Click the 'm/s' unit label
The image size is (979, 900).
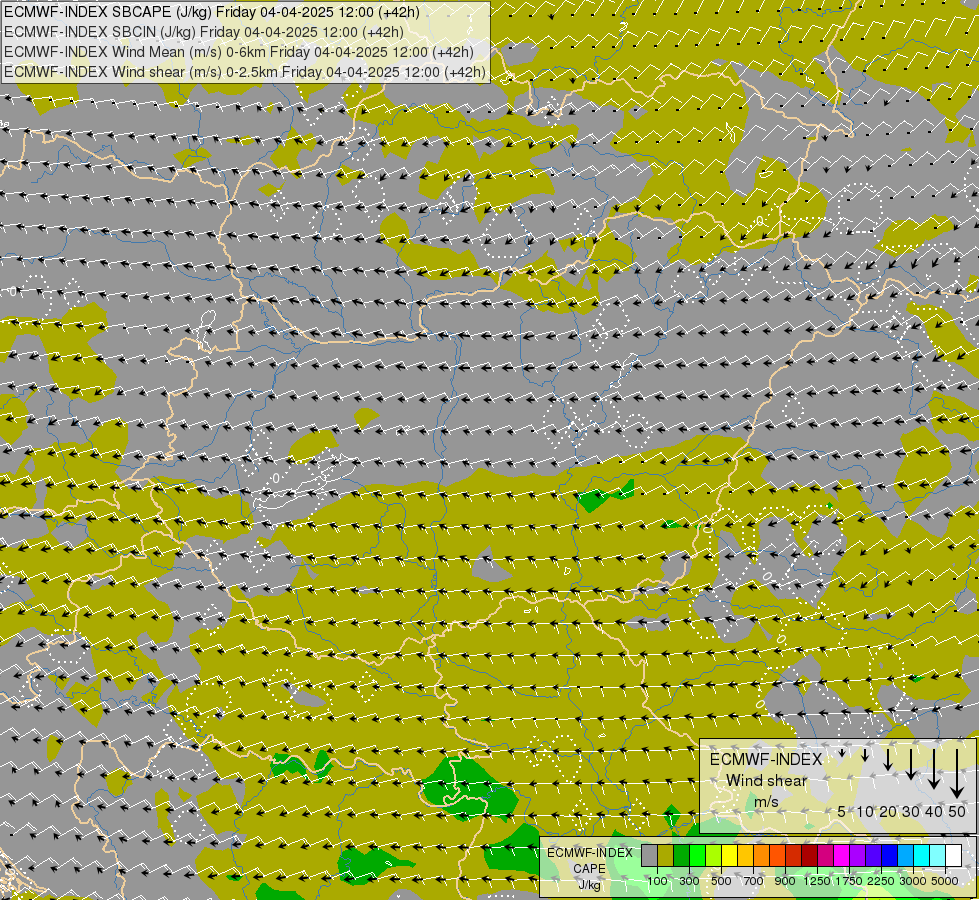tap(766, 801)
